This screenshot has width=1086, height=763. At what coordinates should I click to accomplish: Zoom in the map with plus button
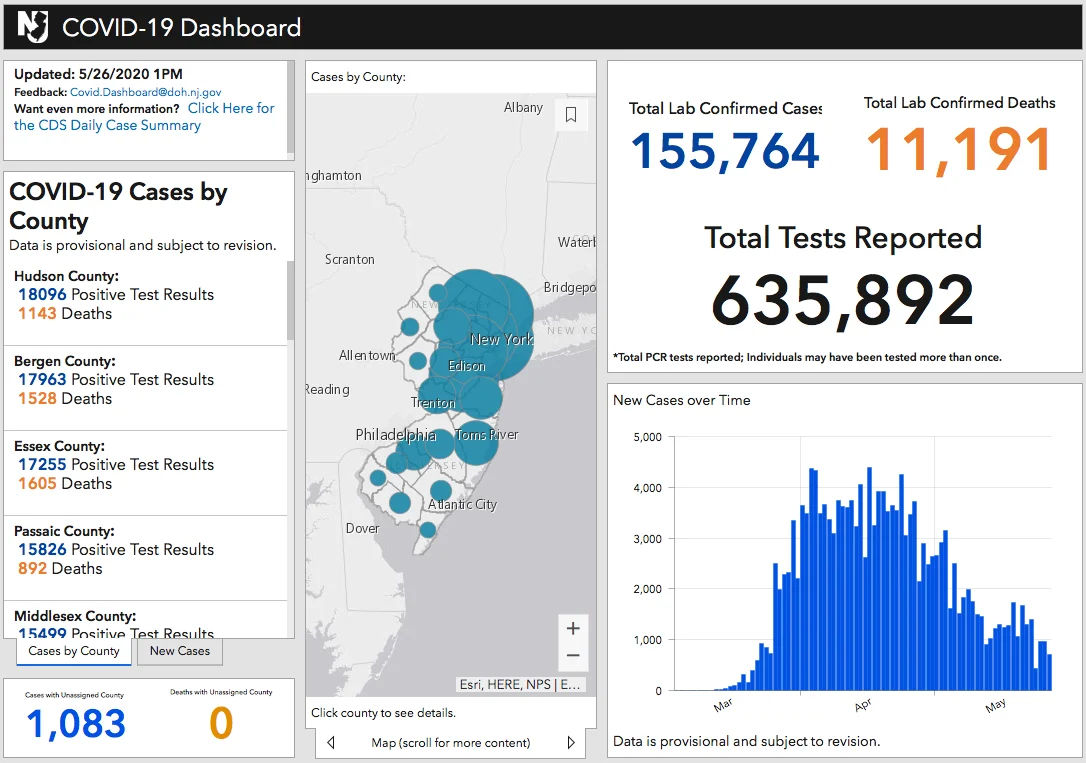[x=573, y=629]
